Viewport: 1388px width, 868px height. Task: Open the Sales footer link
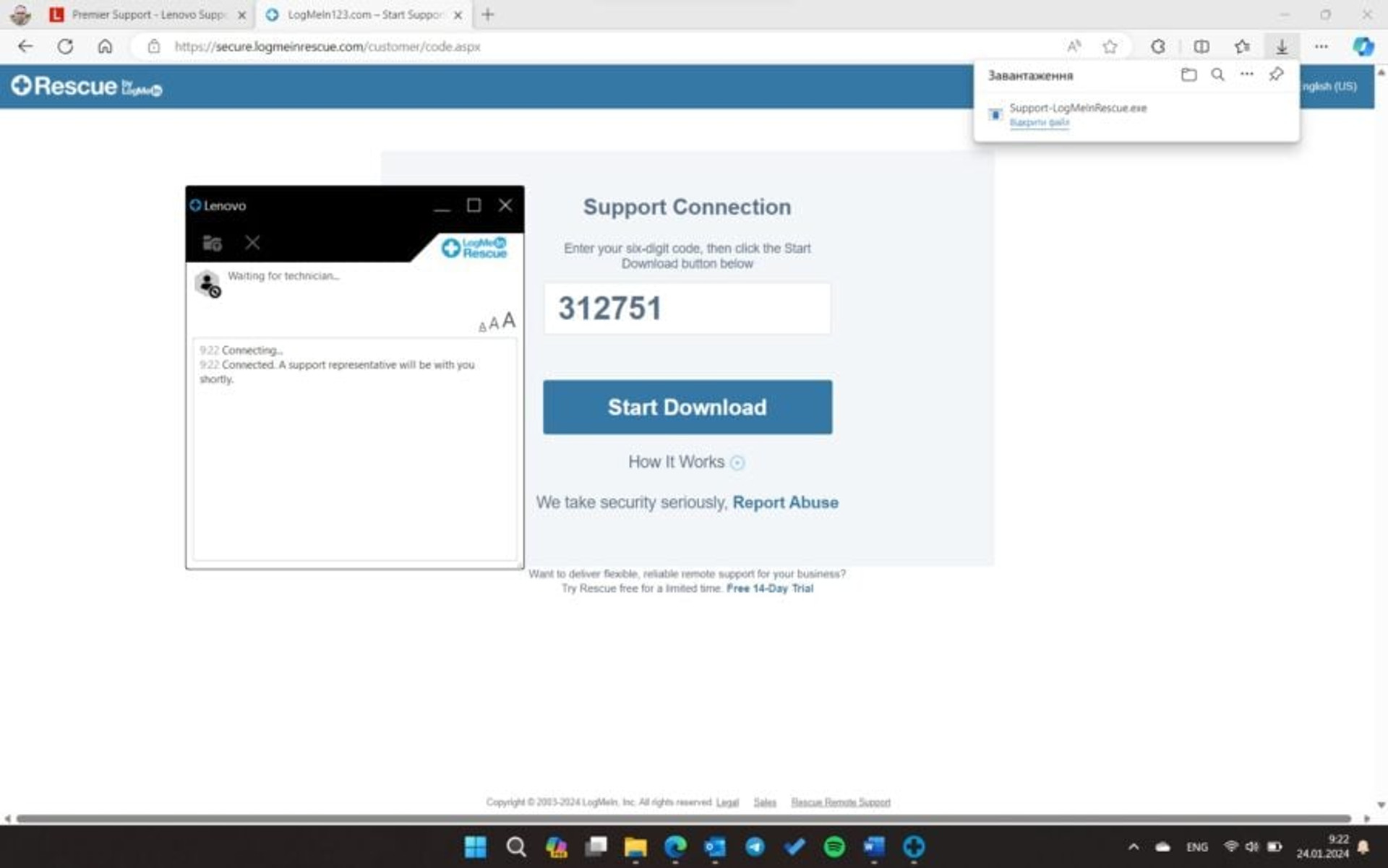[x=765, y=802]
